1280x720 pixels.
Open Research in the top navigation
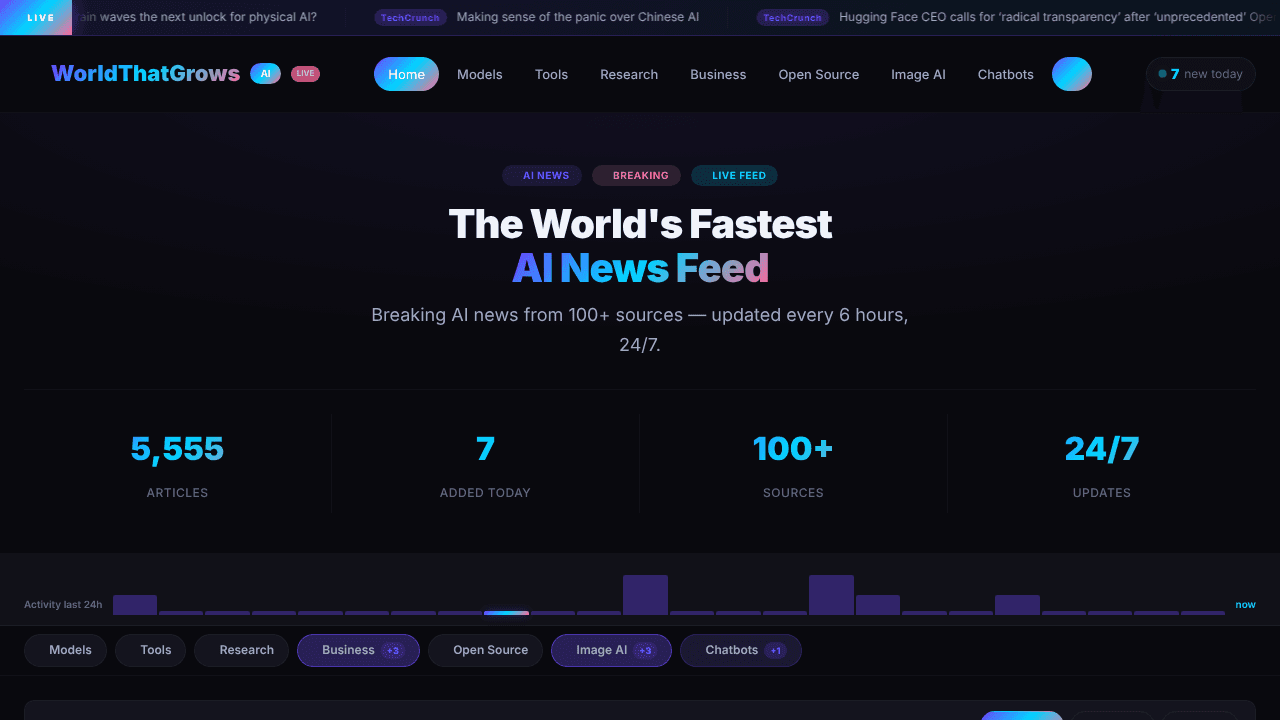tap(629, 74)
